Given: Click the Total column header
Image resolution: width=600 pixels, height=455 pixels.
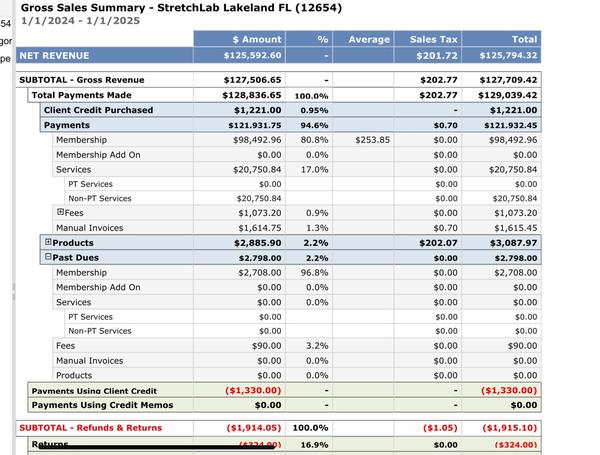Looking at the screenshot, I should click(x=524, y=39).
